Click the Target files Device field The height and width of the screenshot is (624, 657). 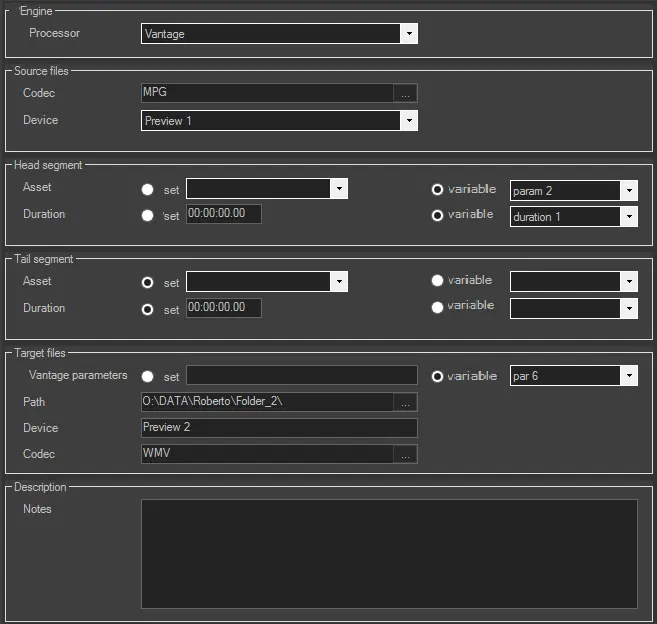279,428
